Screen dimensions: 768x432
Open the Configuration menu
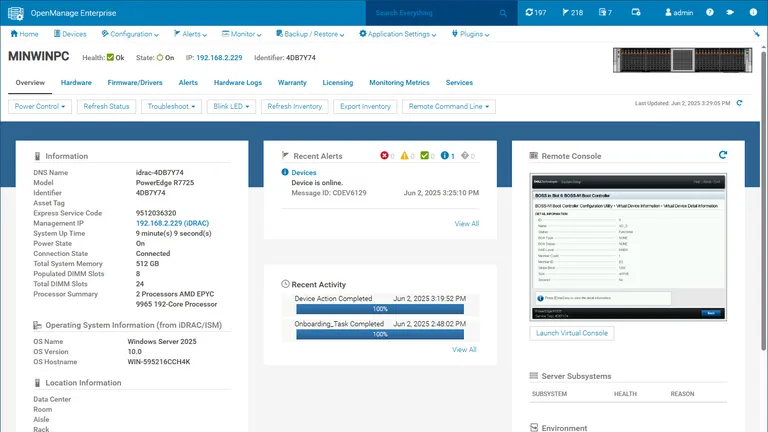(130, 34)
